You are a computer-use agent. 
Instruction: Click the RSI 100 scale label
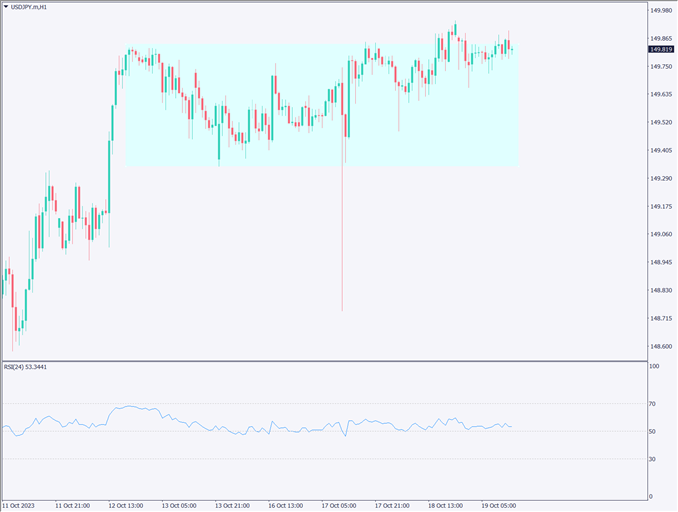coord(655,367)
